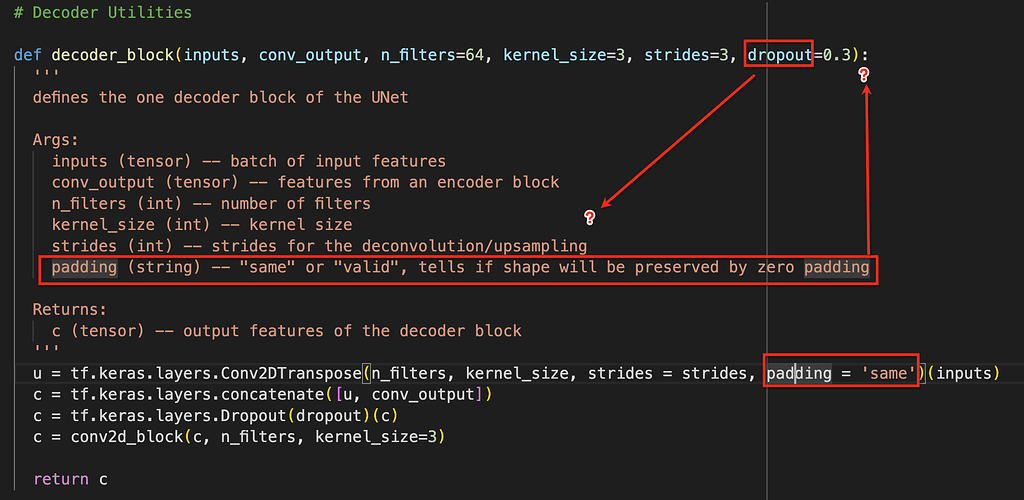This screenshot has width=1024, height=500.
Task: Click the highlighted padding (string) docstring line
Action: pos(458,268)
